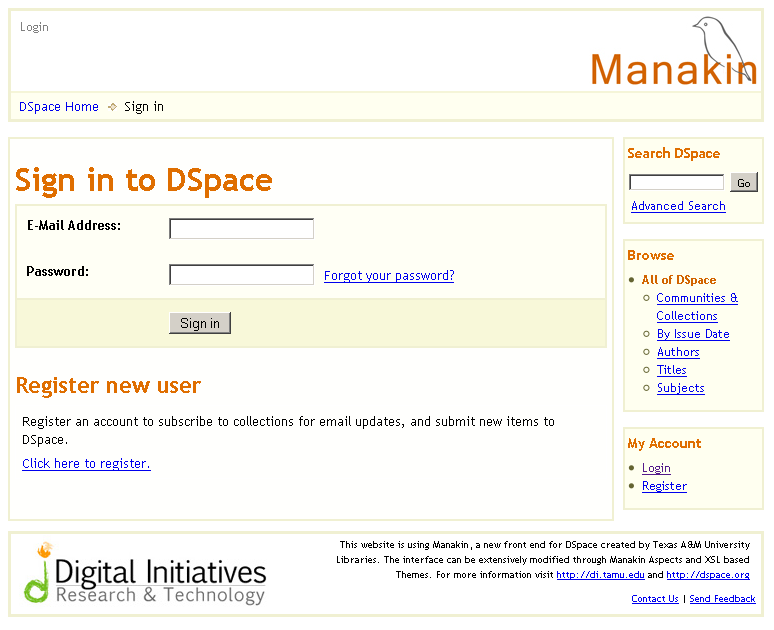Viewport: 774px width, 630px height.
Task: Click the Search DSpace text box
Action: [x=676, y=183]
